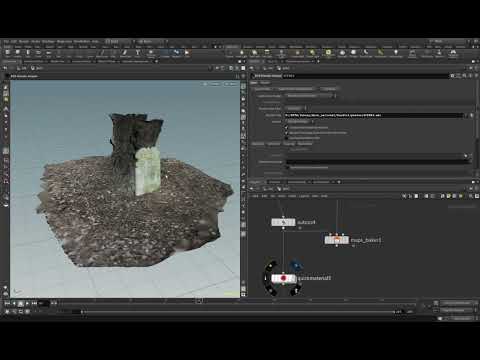Image resolution: width=480 pixels, height=360 pixels.
Task: Select the quickmaterial1 node
Action: pos(283,278)
